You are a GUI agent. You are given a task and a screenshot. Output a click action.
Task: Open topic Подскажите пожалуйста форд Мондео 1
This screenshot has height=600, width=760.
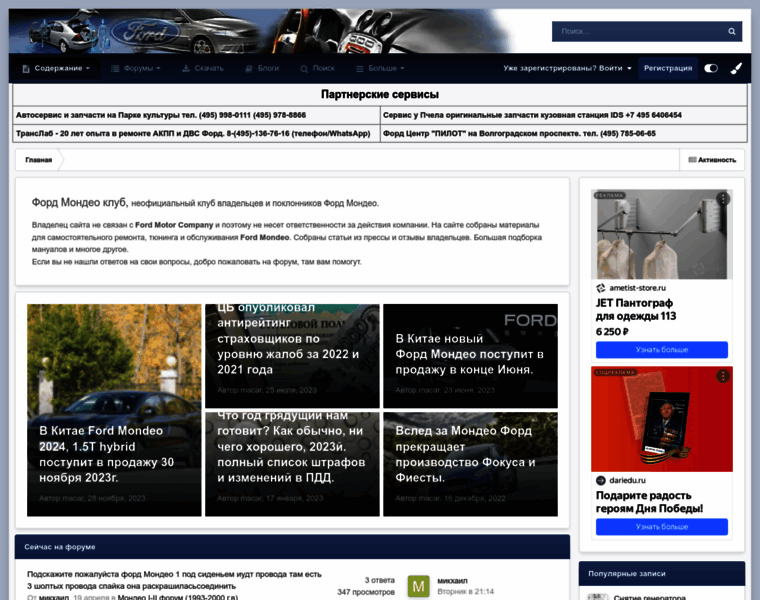coord(174,580)
